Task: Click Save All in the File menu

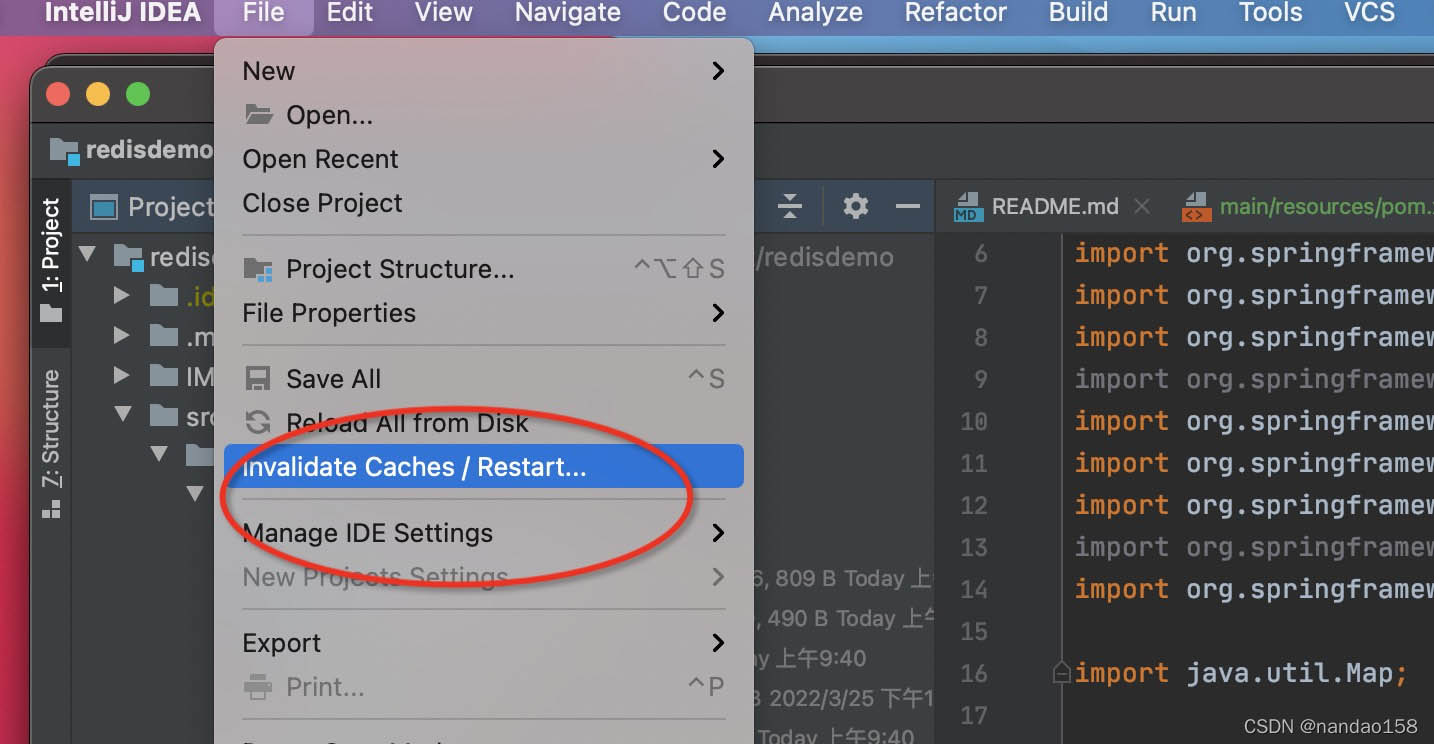Action: tap(484, 379)
